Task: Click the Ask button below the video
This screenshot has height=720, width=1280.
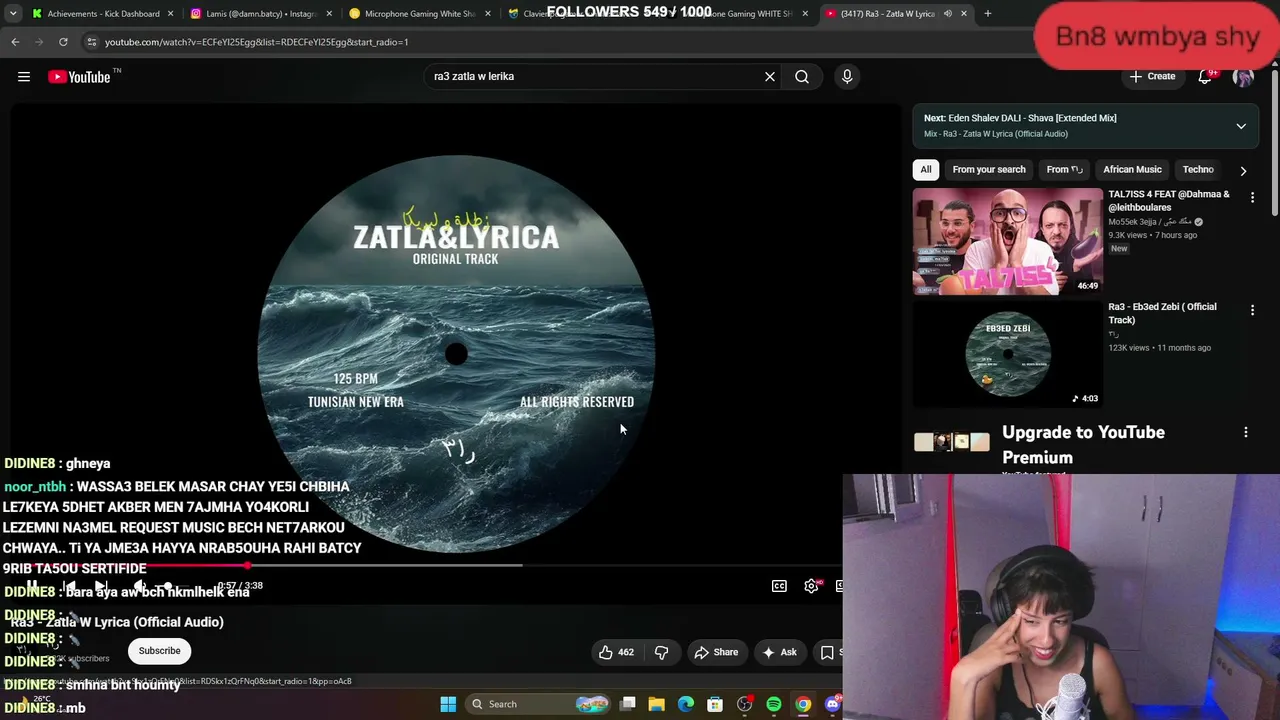Action: point(779,653)
